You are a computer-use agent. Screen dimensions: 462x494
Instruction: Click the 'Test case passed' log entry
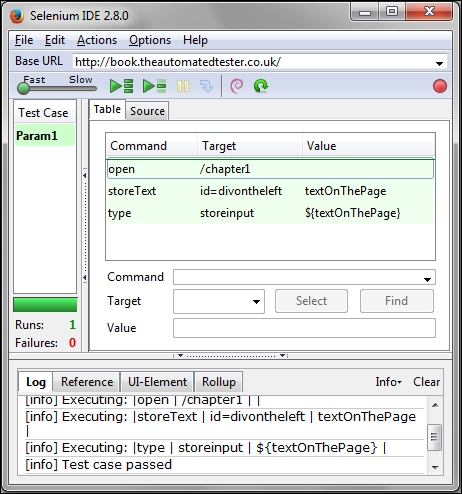tap(99, 465)
